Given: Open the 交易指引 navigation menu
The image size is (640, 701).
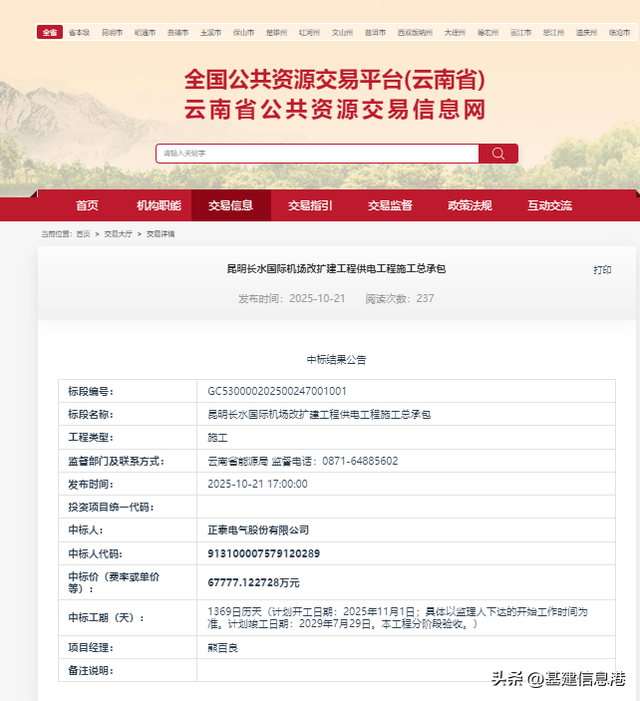Looking at the screenshot, I should [310, 205].
